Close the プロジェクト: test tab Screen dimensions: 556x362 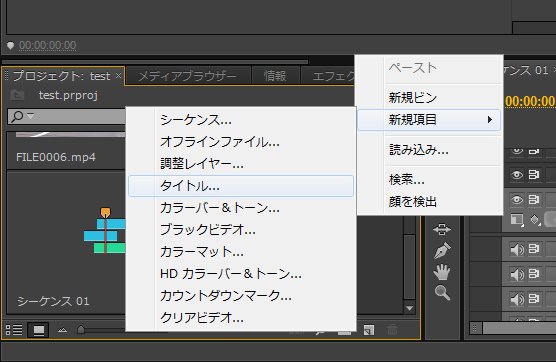pyautogui.click(x=118, y=76)
